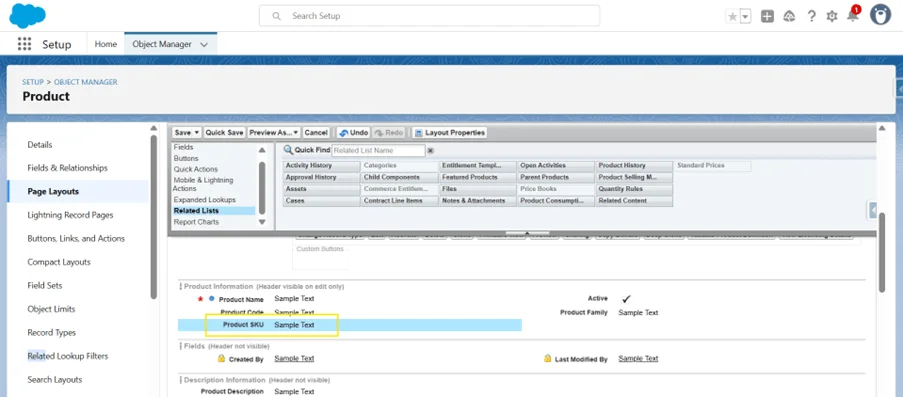
Task: Select Expanded Lookups in the palette list
Action: [204, 200]
